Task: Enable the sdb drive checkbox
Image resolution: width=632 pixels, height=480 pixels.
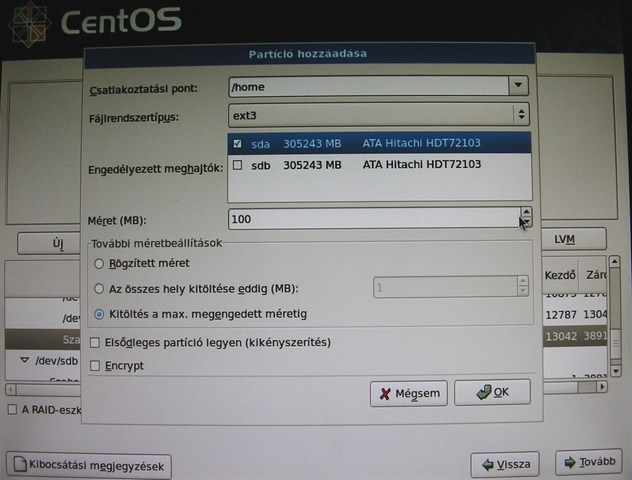Action: click(x=237, y=165)
